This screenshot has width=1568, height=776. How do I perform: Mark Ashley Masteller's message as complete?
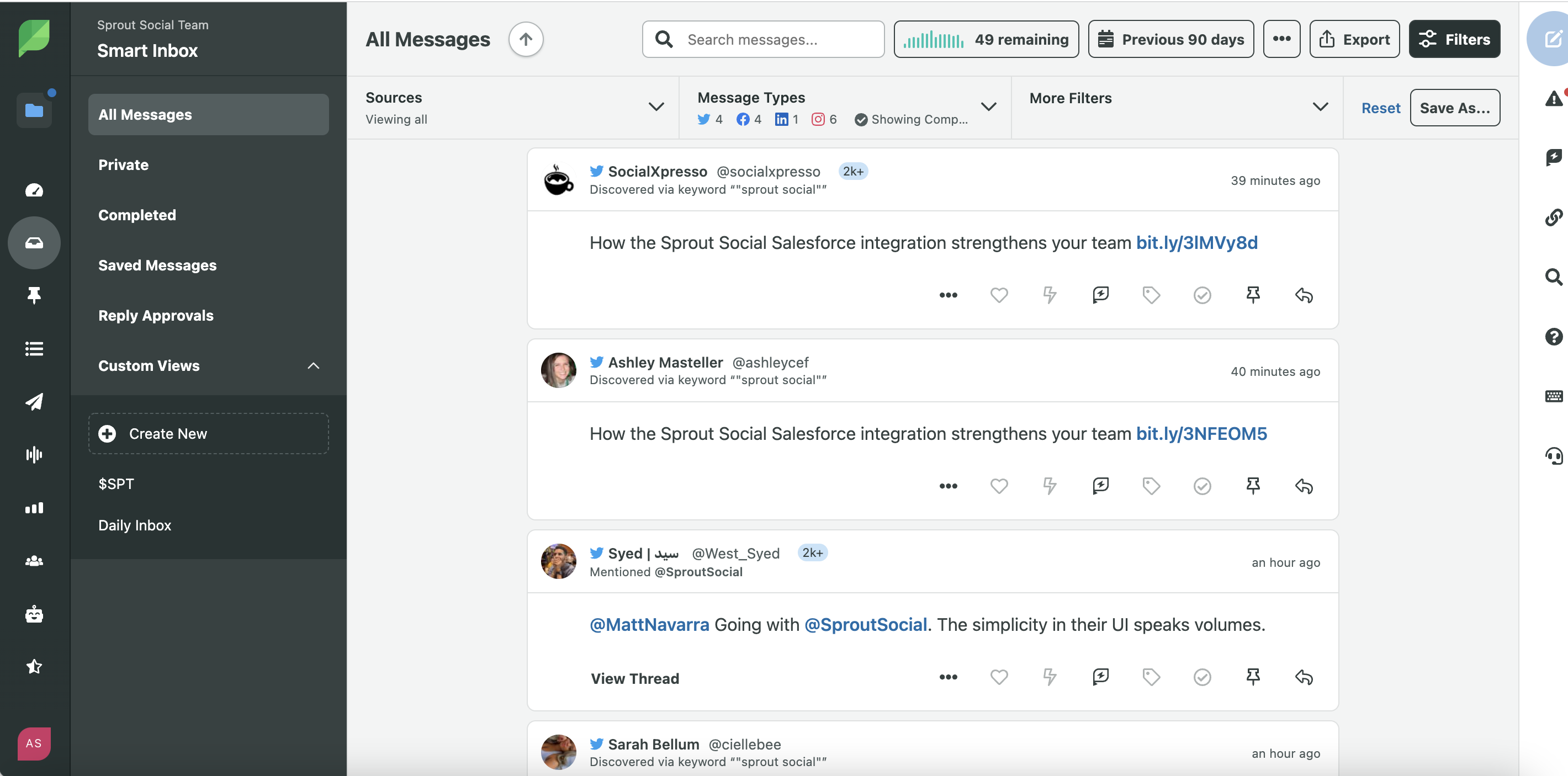[x=1201, y=486]
